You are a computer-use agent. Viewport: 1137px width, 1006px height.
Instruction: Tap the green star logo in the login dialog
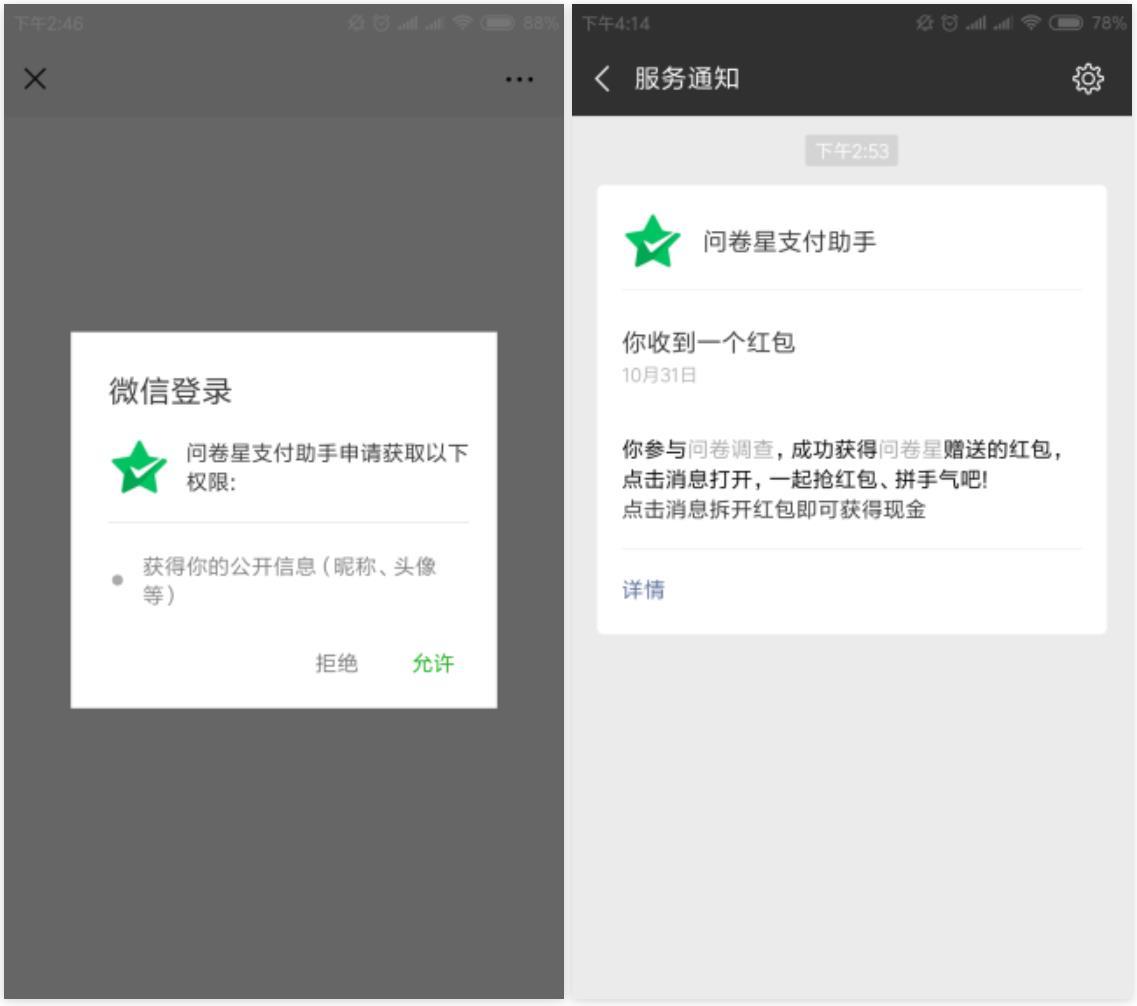click(x=139, y=468)
